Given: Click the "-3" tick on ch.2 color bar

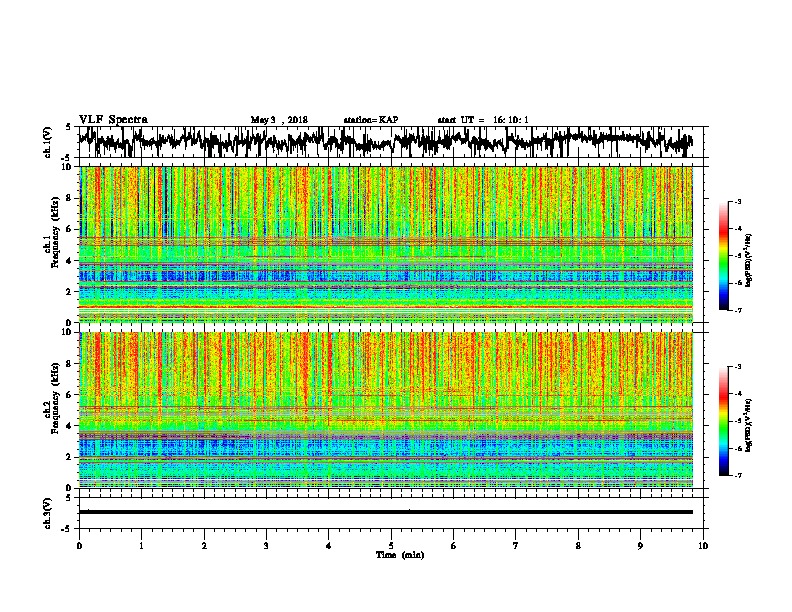Looking at the screenshot, I should click(x=737, y=367).
